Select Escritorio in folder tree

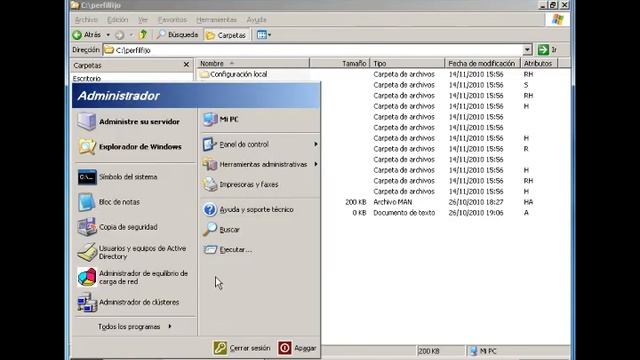[x=87, y=78]
